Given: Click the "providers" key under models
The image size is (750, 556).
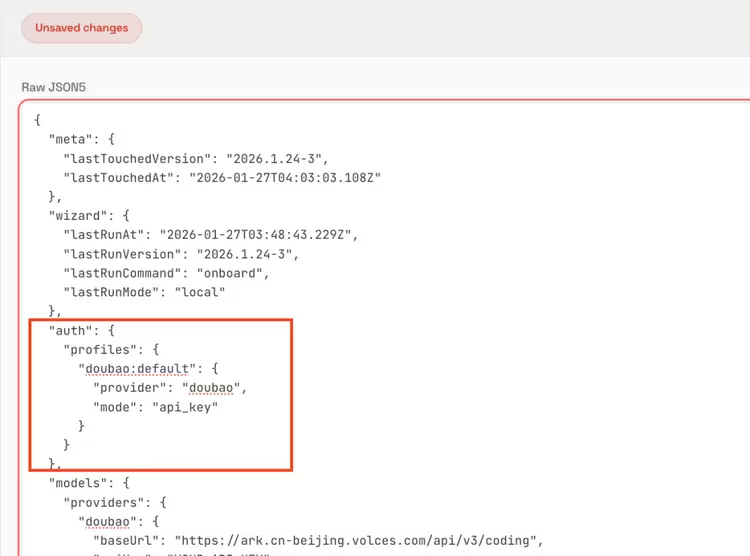Looking at the screenshot, I should [x=102, y=502].
